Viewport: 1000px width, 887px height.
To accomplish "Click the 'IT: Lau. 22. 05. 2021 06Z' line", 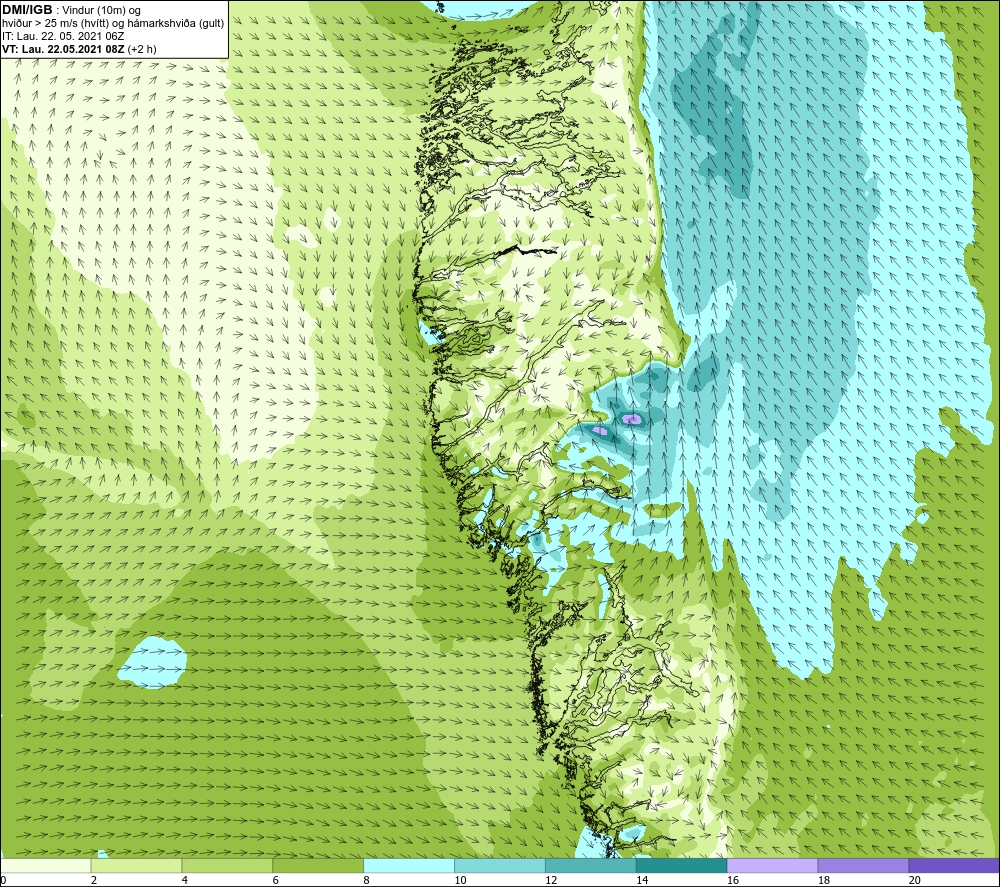I will point(63,36).
